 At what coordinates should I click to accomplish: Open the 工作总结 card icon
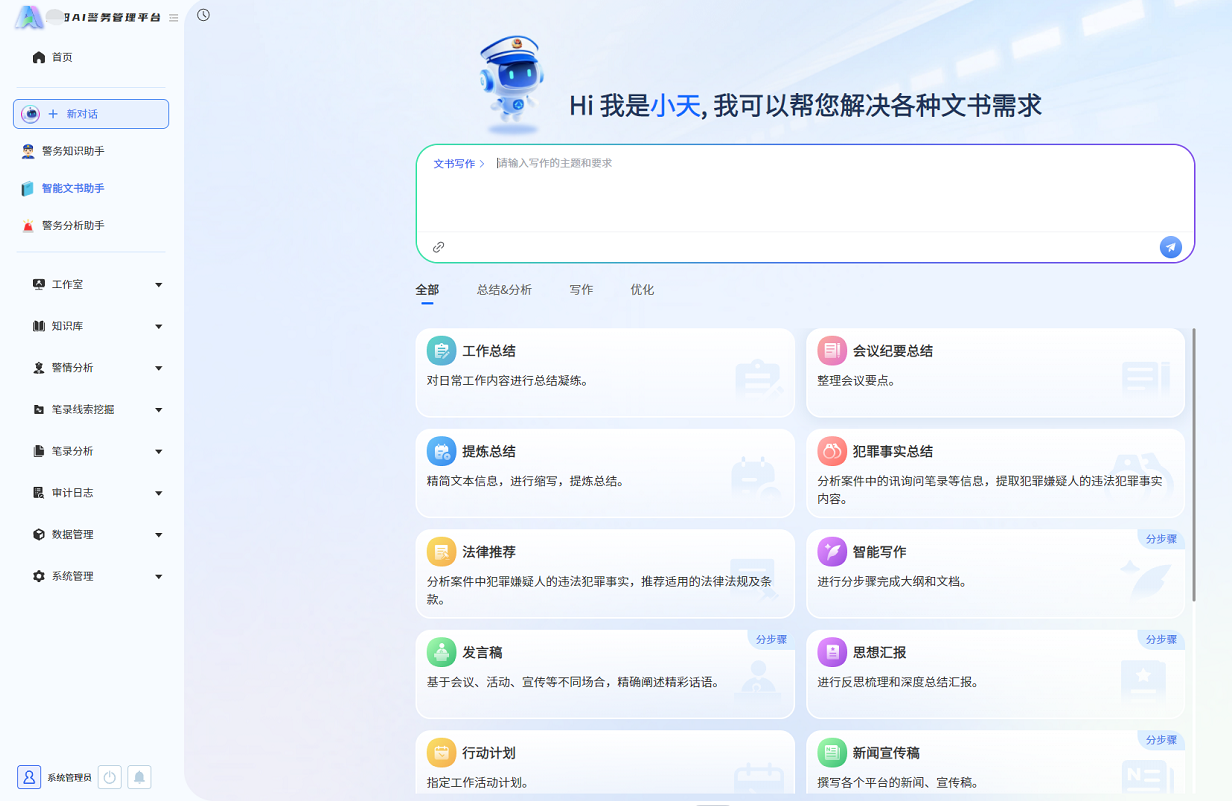[x=442, y=351]
